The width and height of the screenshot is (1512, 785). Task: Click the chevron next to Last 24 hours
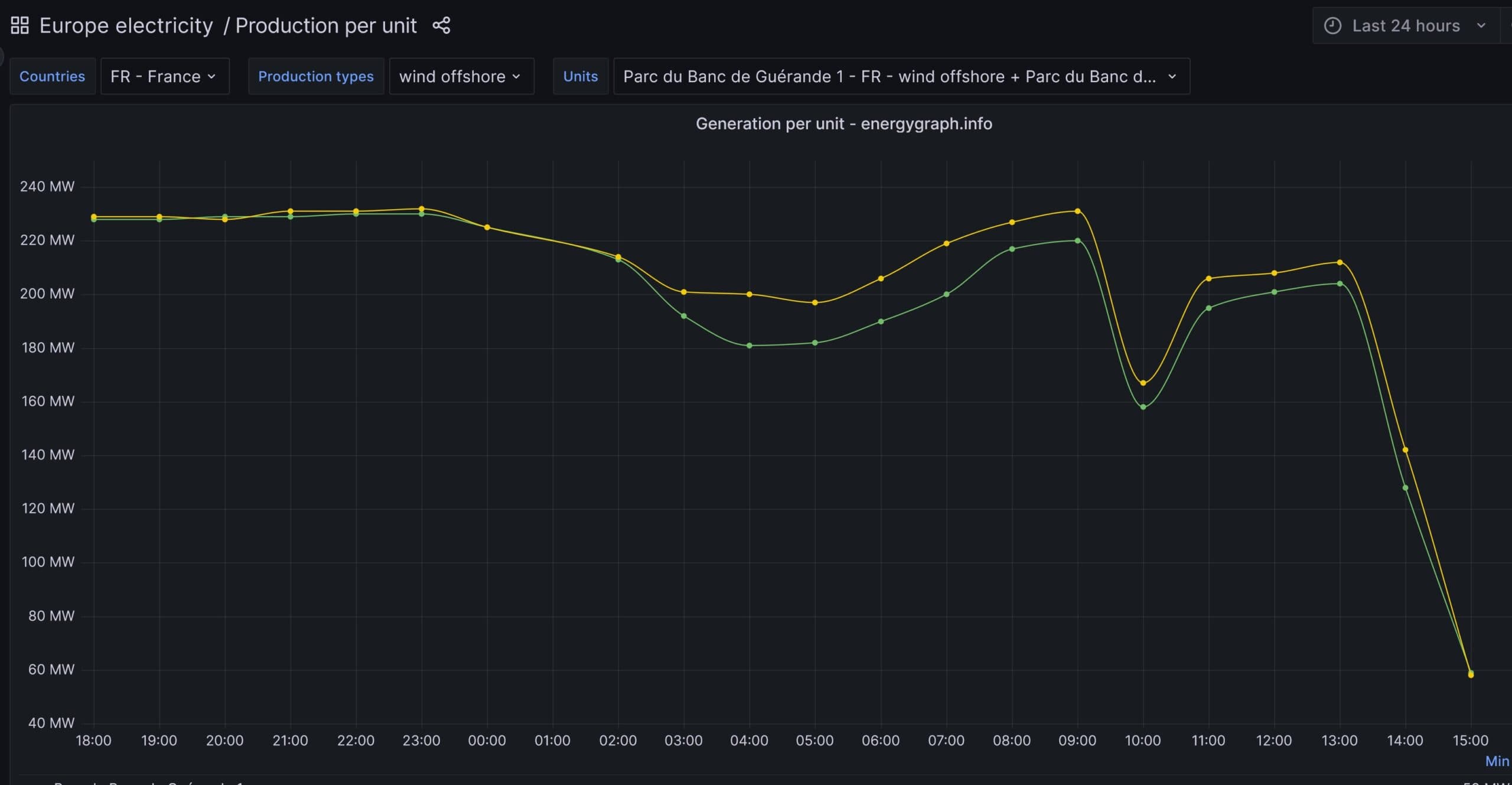pos(1481,25)
